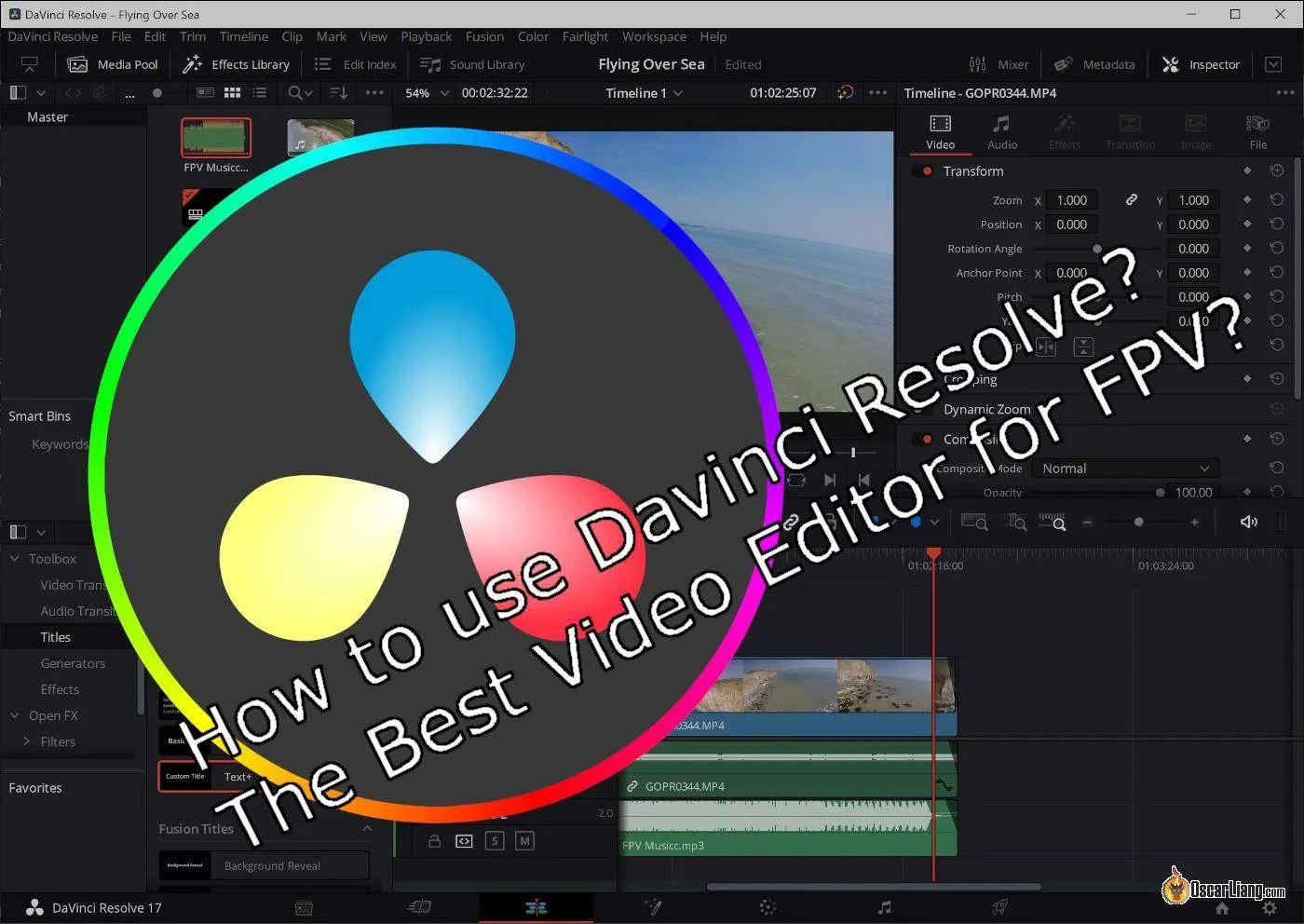Open the viewer zoom 54% dropdown
1304x924 pixels.
[x=428, y=93]
